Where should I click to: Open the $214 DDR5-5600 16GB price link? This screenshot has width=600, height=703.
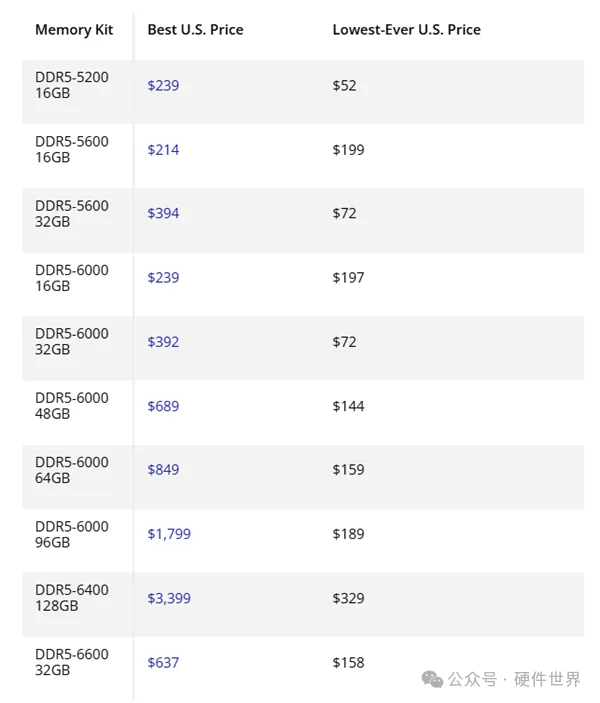[163, 150]
